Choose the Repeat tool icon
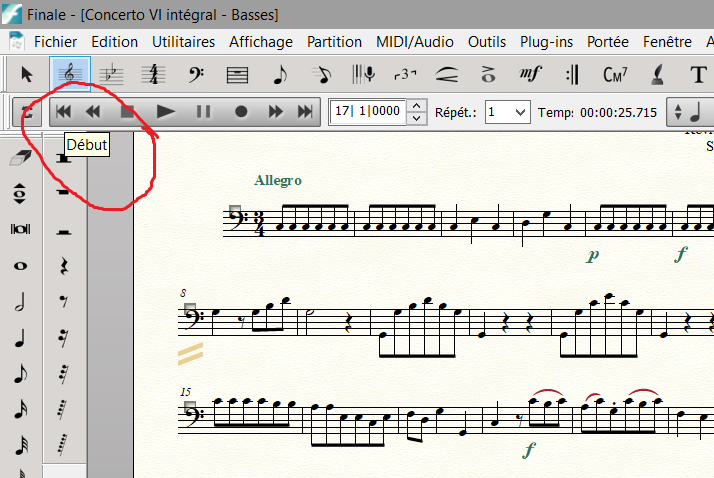 pos(572,74)
